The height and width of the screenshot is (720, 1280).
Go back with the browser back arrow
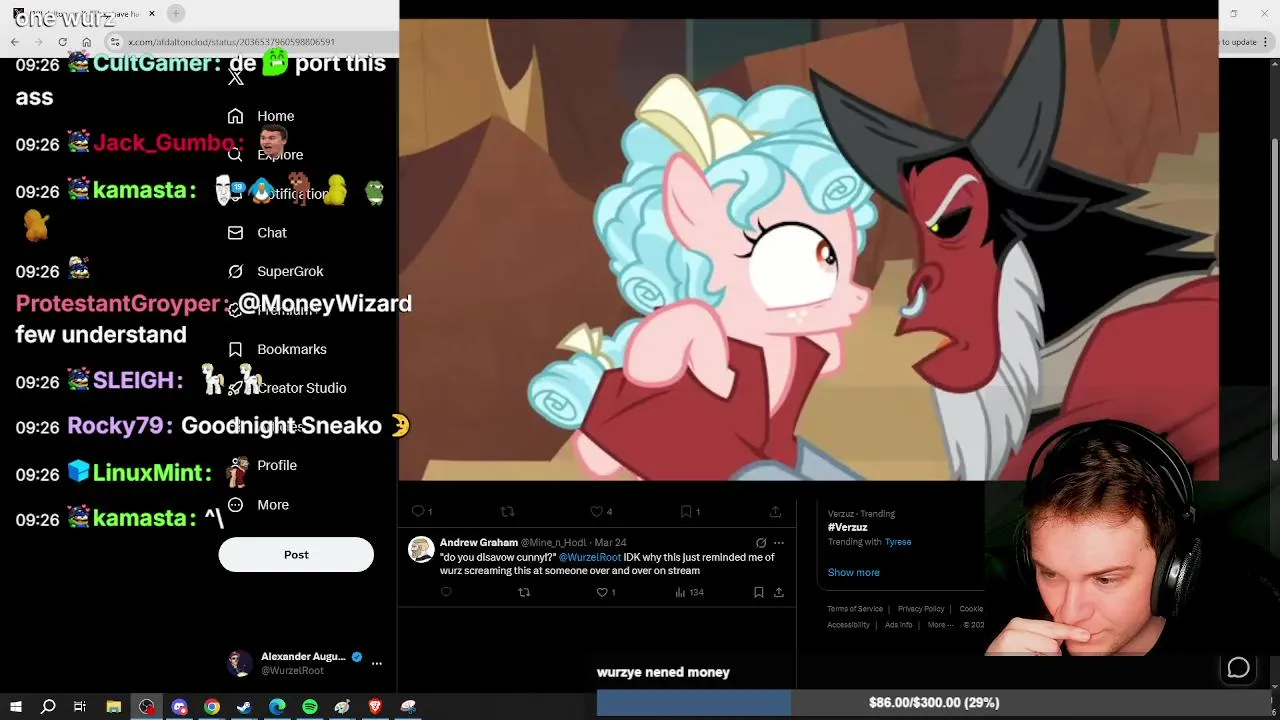pos(15,42)
